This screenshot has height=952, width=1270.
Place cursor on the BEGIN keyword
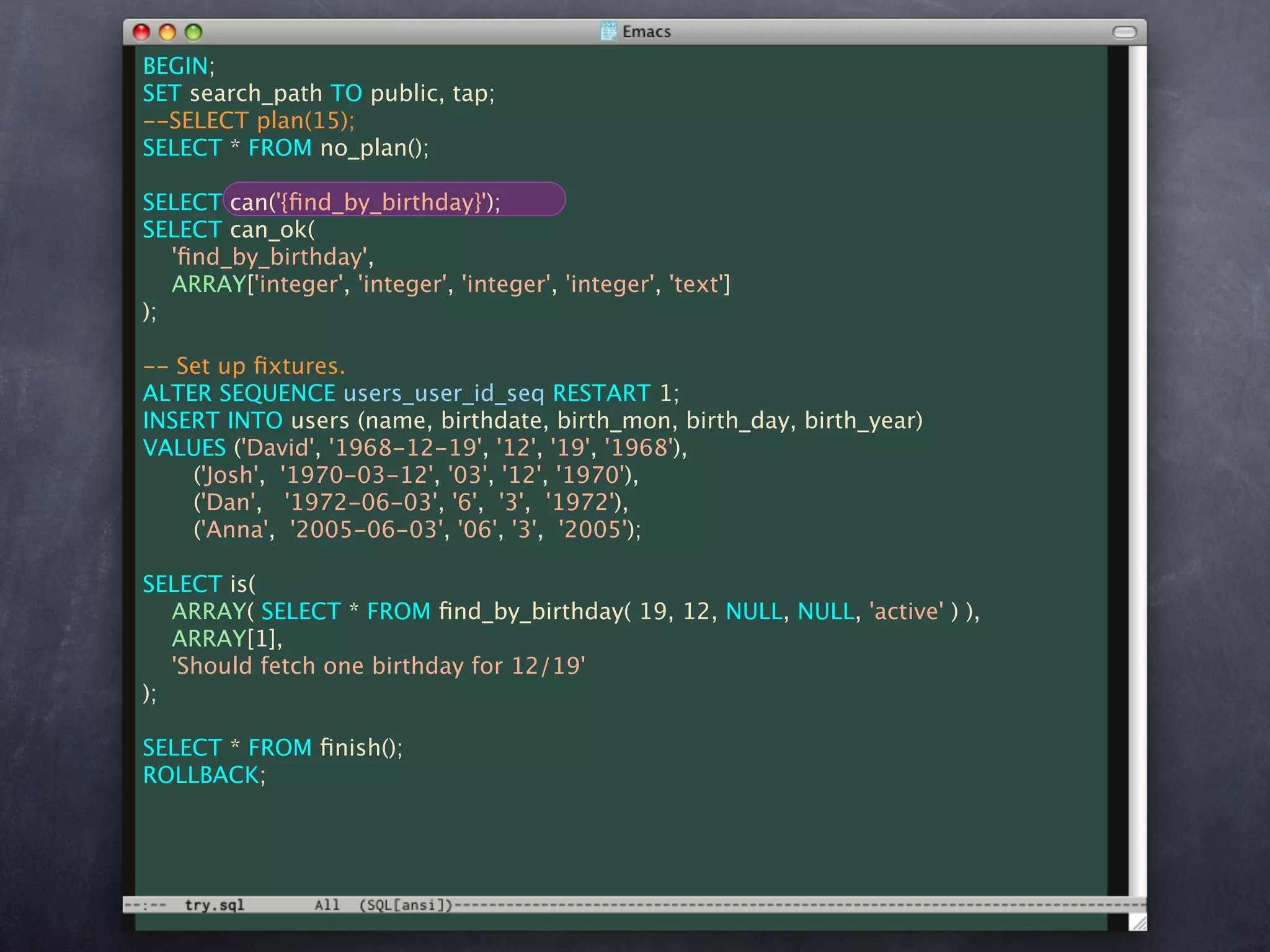click(x=175, y=66)
